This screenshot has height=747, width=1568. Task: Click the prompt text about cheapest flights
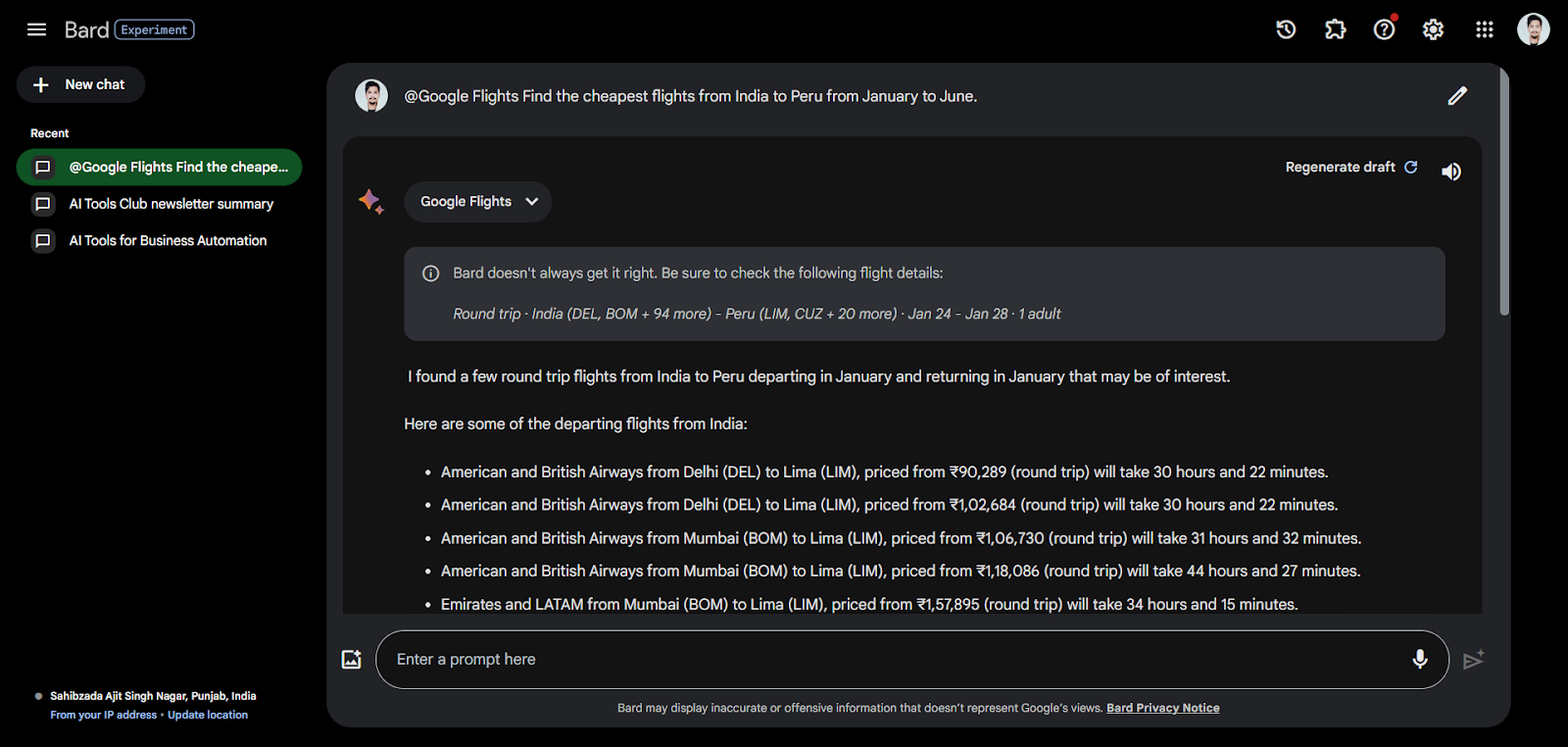(x=691, y=96)
